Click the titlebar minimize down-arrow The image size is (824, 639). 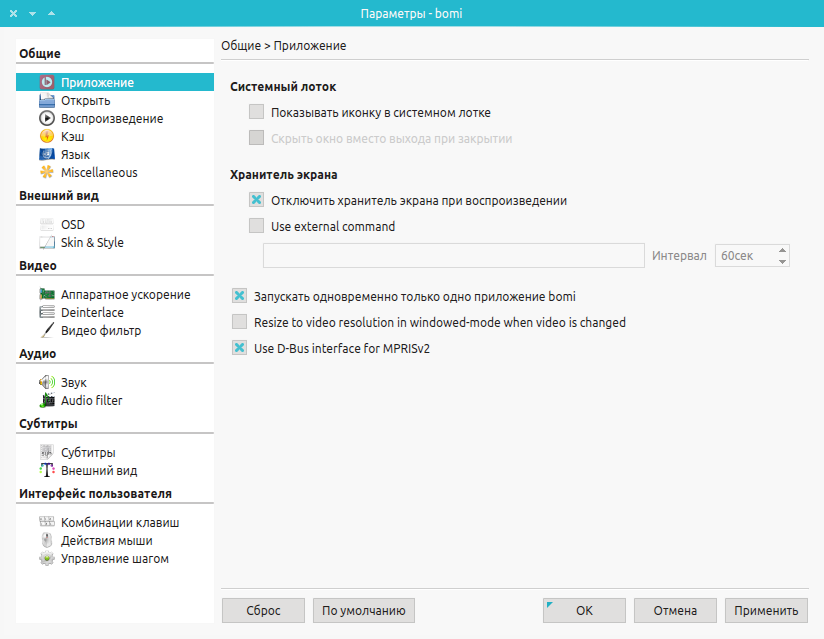(33, 13)
